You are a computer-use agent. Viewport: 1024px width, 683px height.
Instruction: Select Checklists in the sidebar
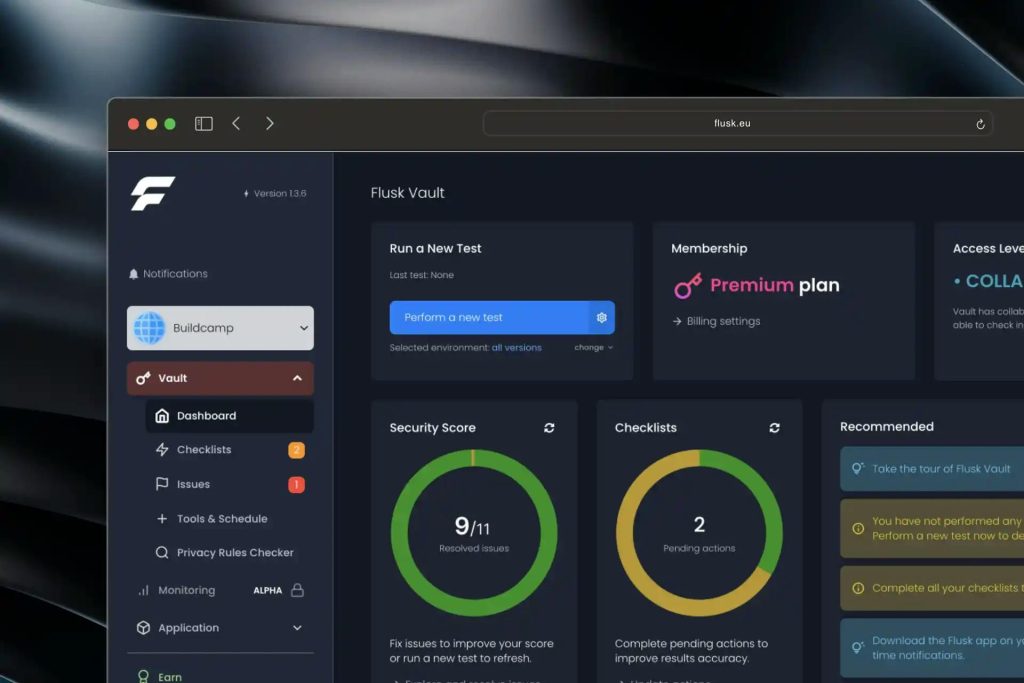(x=204, y=450)
